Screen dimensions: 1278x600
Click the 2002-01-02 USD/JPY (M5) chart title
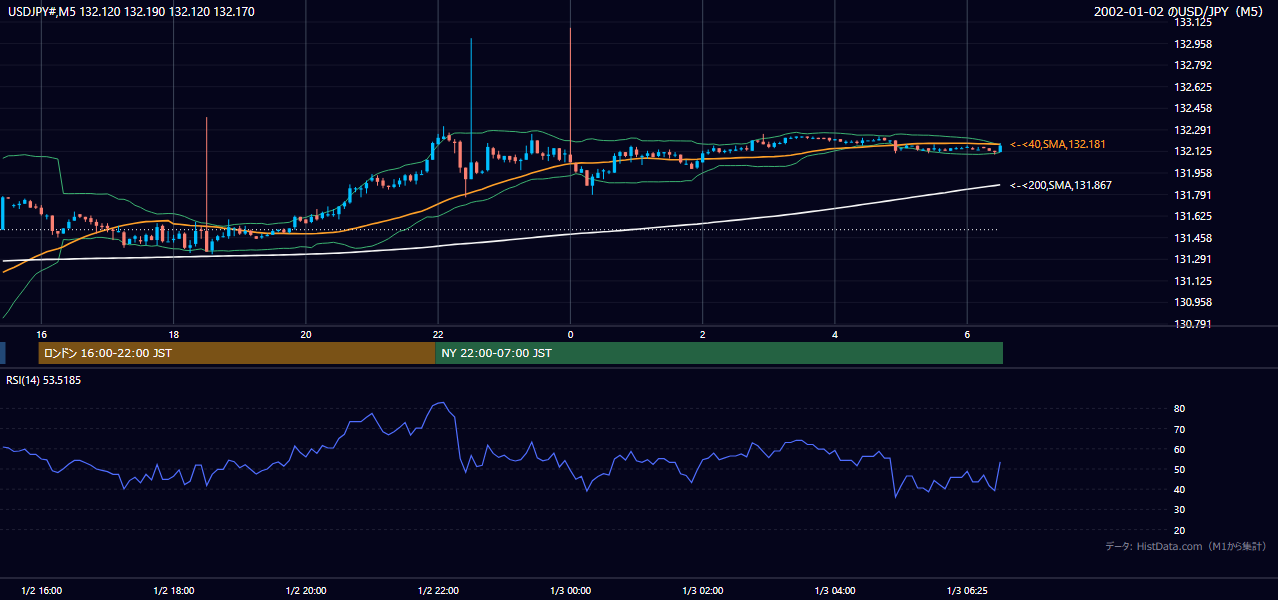1181,12
